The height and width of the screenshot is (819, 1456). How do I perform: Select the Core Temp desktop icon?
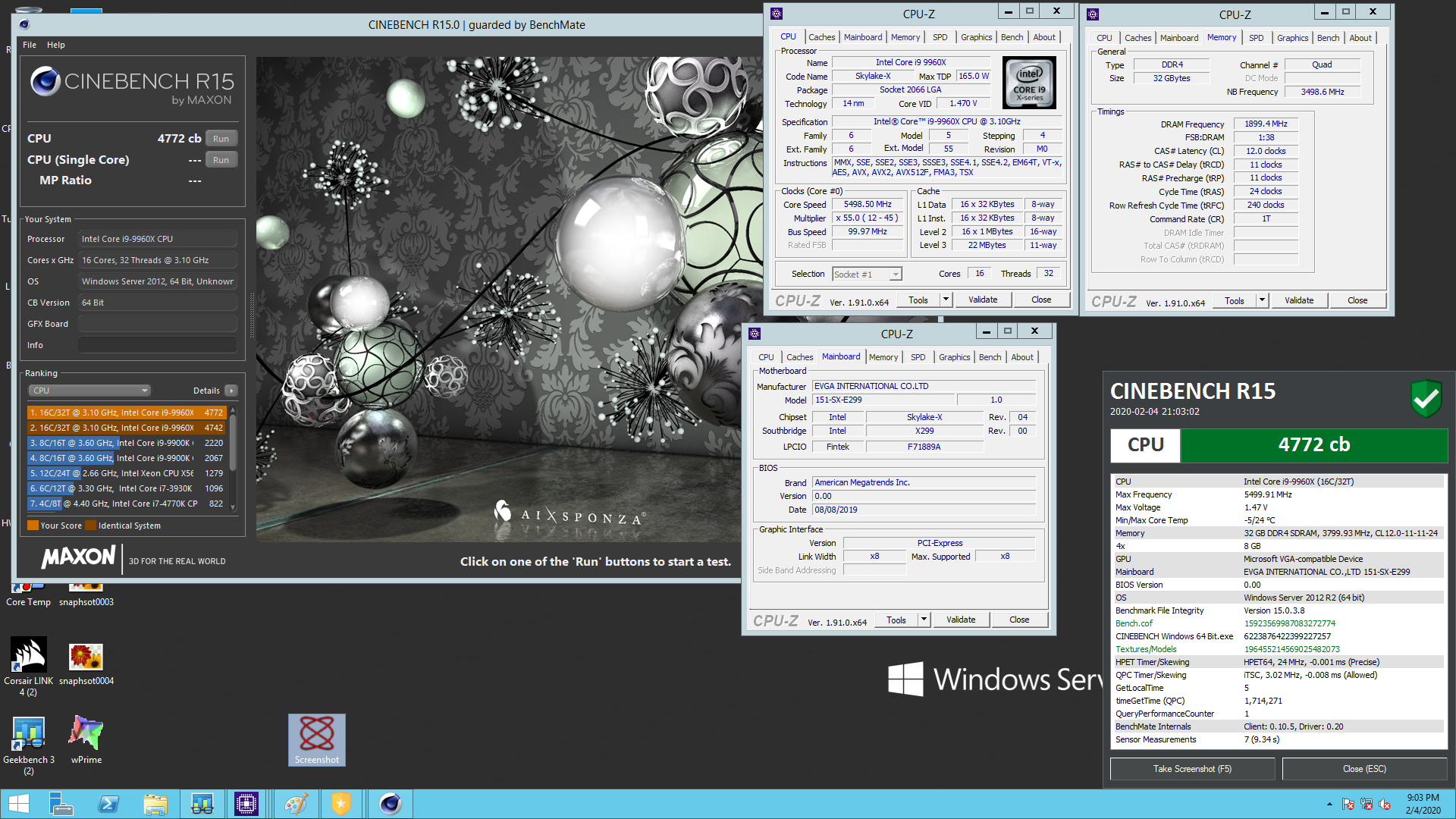28,595
